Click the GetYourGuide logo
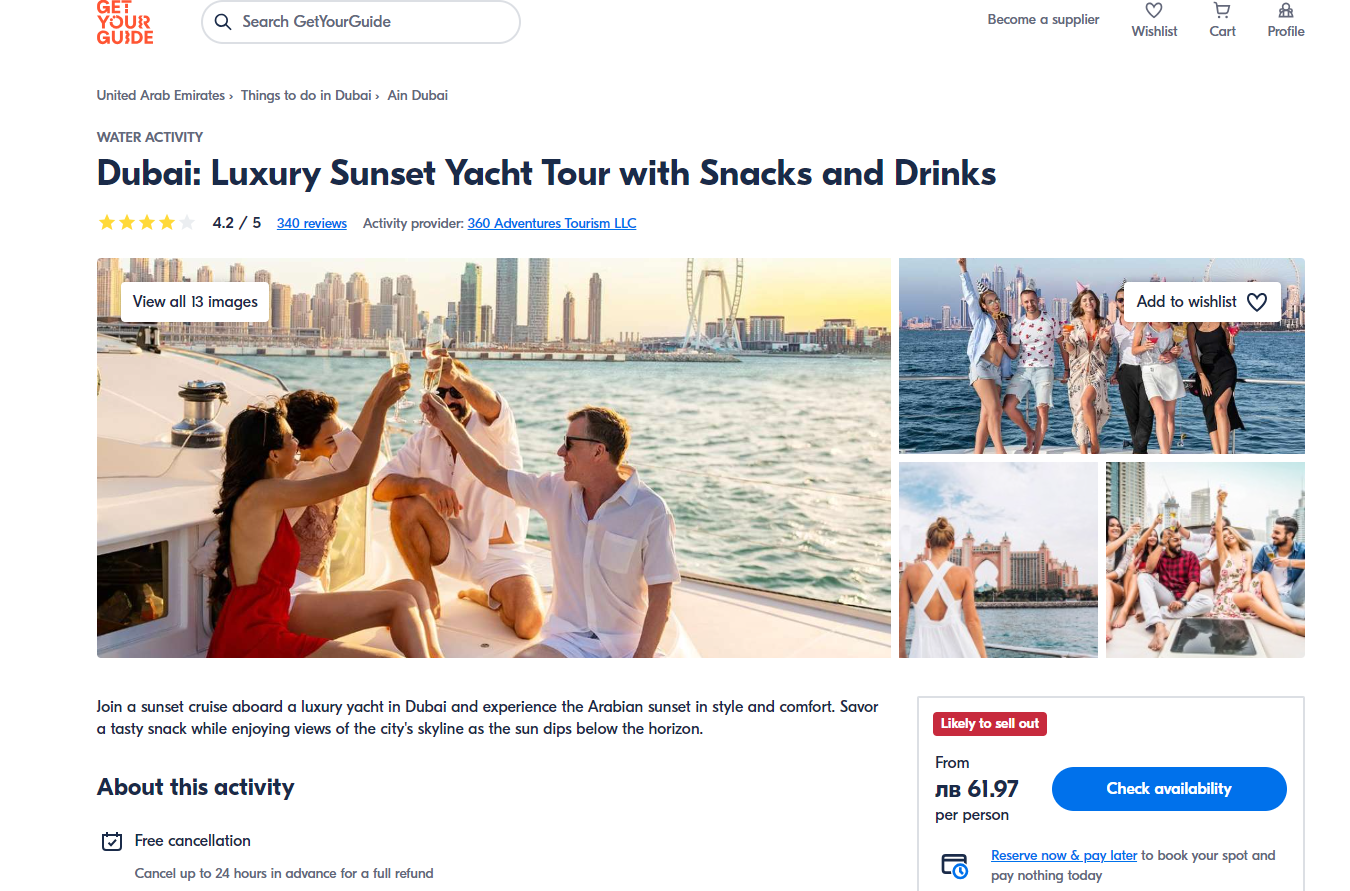 coord(125,22)
